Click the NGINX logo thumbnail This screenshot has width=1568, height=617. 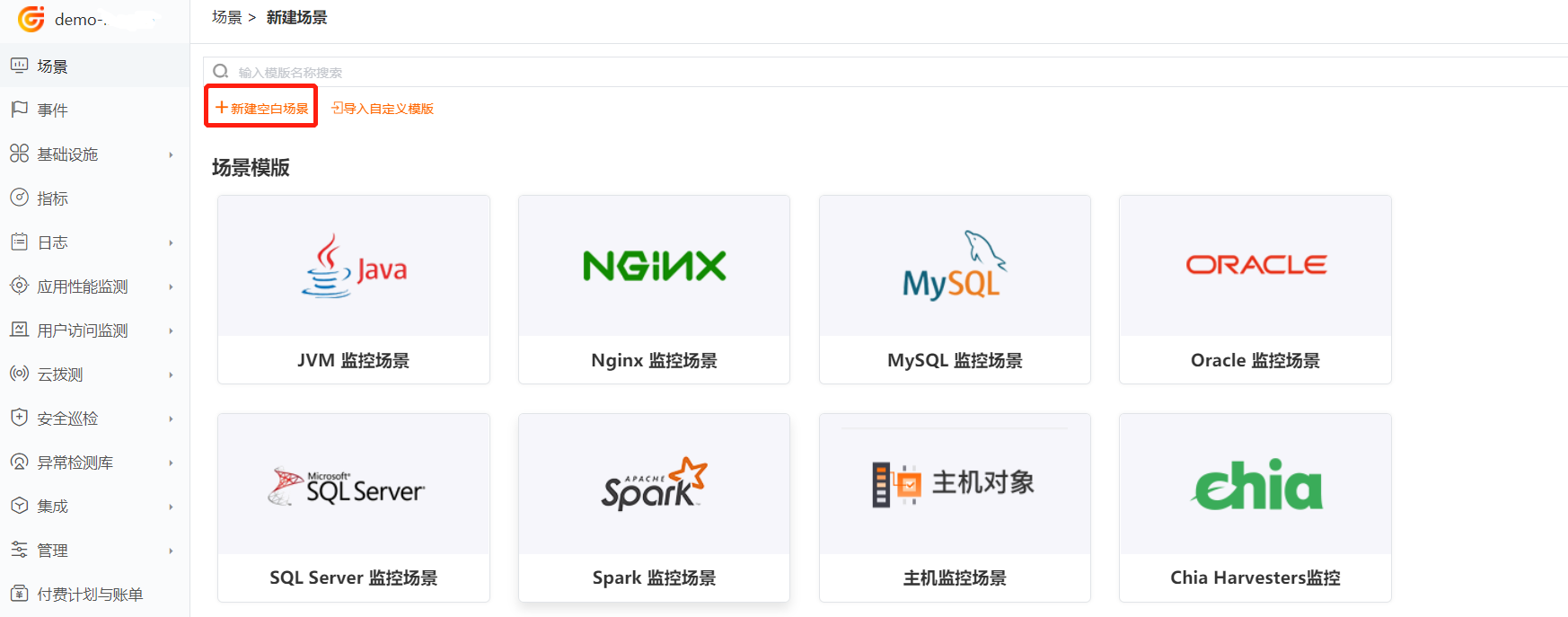pos(655,266)
